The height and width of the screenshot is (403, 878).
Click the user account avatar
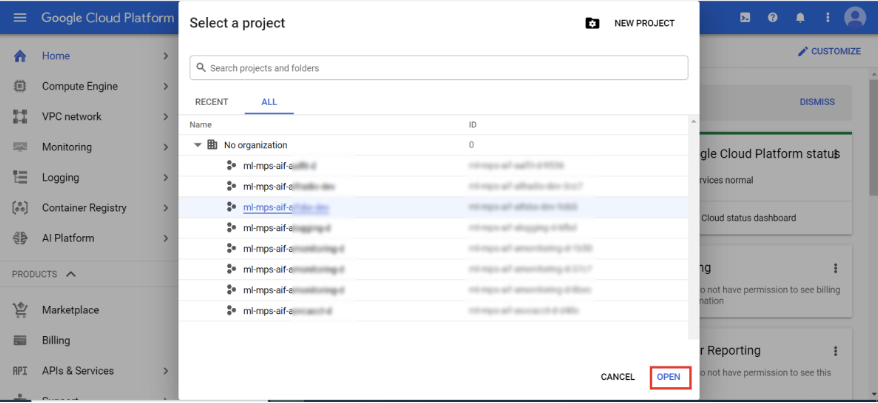(854, 17)
